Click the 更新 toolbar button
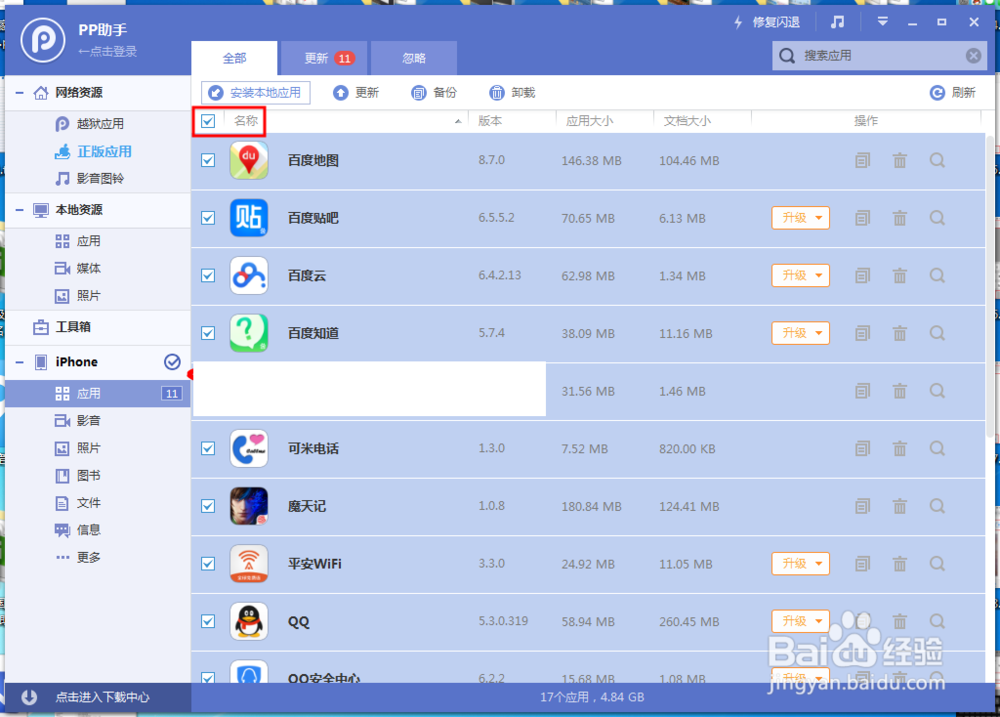The width and height of the screenshot is (1000, 717). [x=356, y=93]
